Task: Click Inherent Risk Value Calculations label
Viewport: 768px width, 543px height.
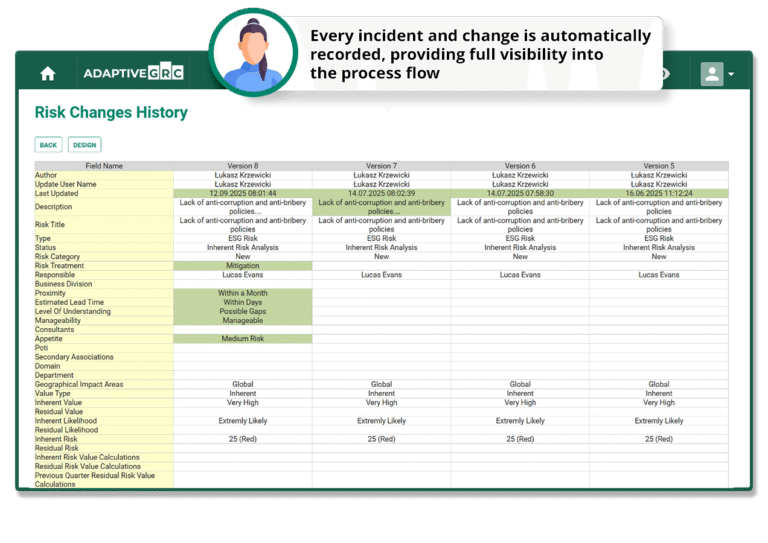Action: point(104,458)
